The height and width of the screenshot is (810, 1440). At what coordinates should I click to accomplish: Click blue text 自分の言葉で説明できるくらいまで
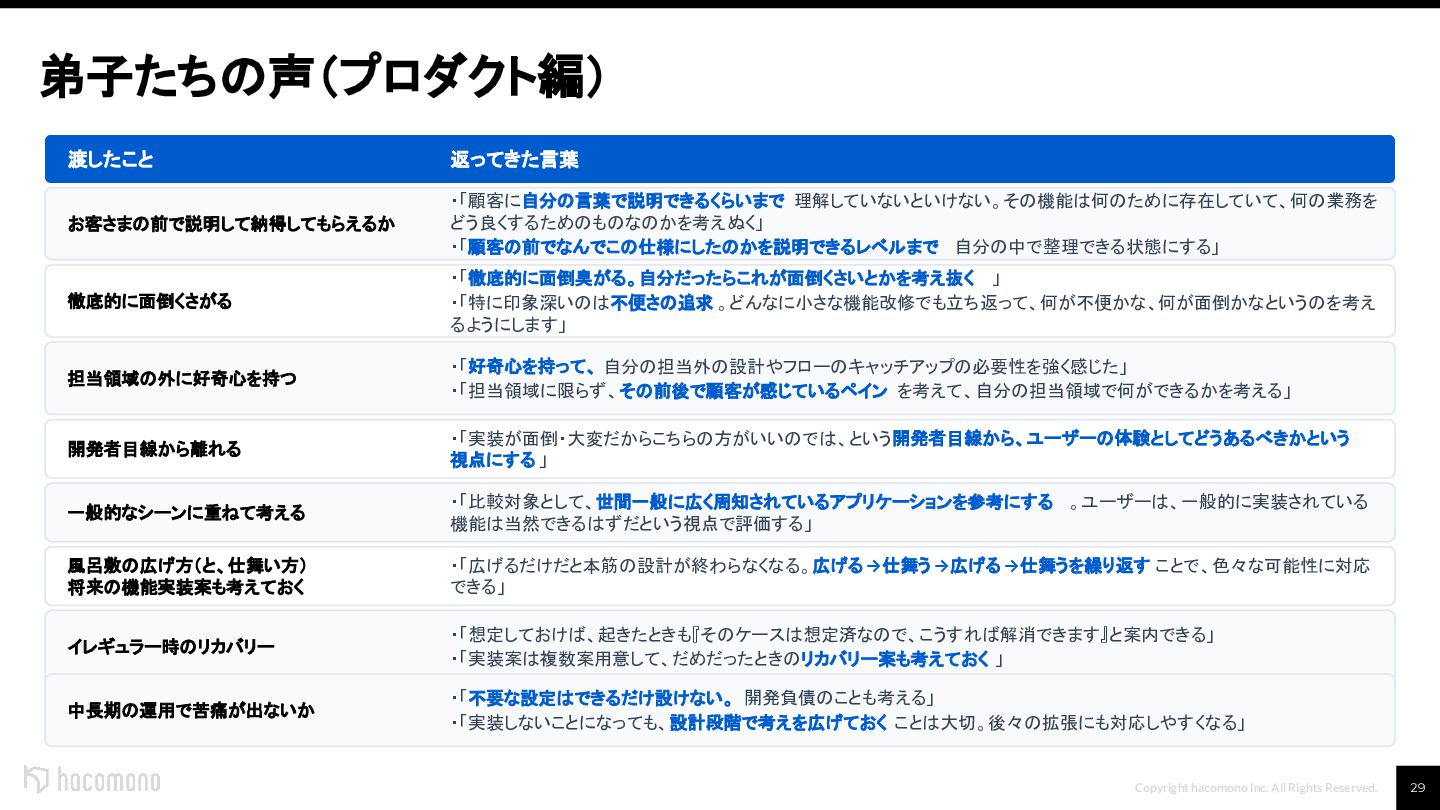coord(653,201)
